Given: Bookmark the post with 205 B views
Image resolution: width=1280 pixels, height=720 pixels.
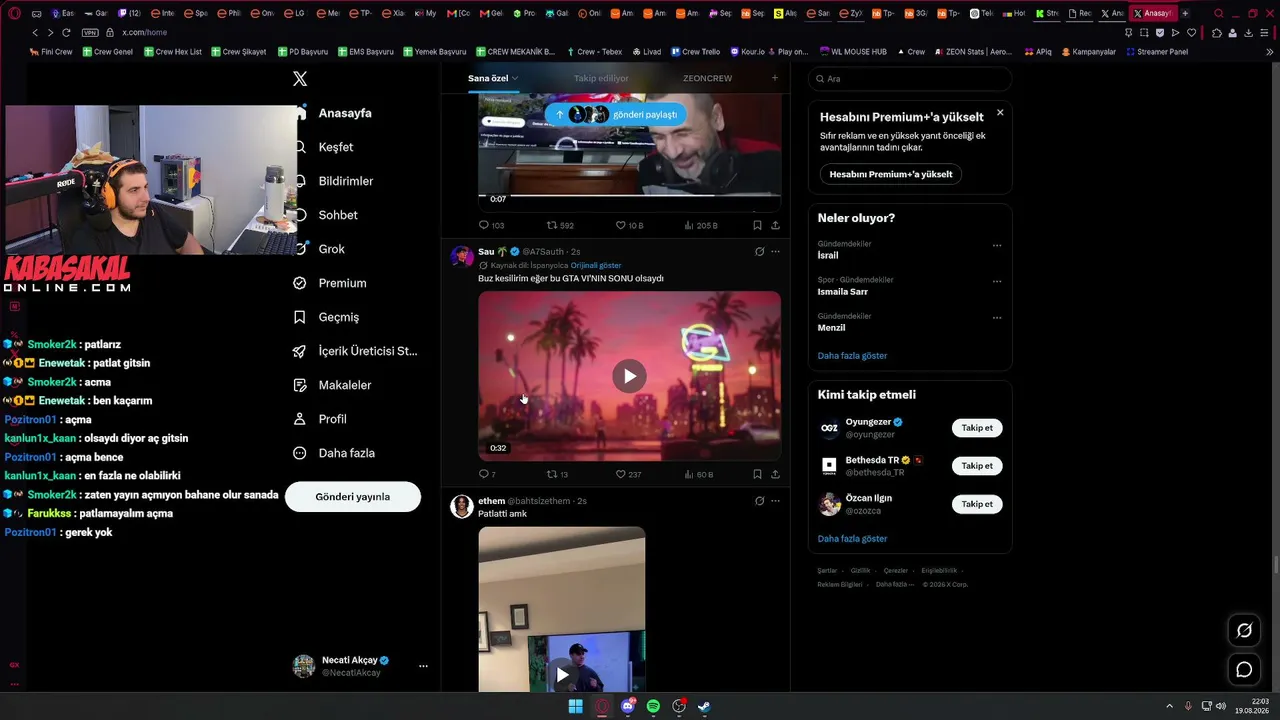Looking at the screenshot, I should [757, 225].
